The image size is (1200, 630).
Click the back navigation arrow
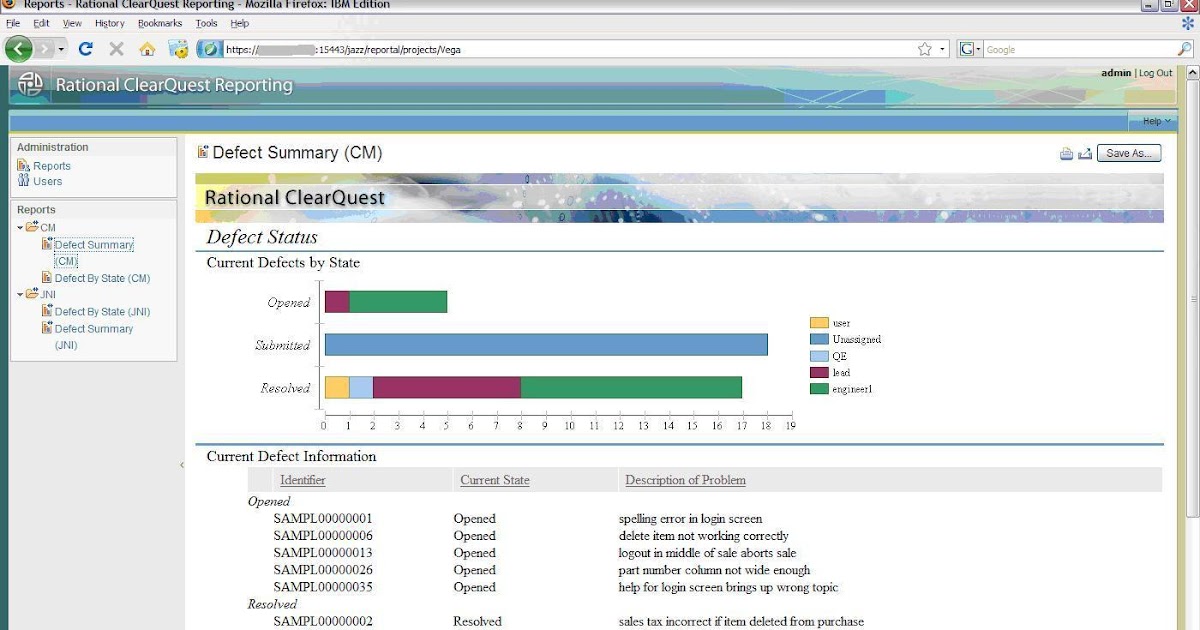click(18, 48)
